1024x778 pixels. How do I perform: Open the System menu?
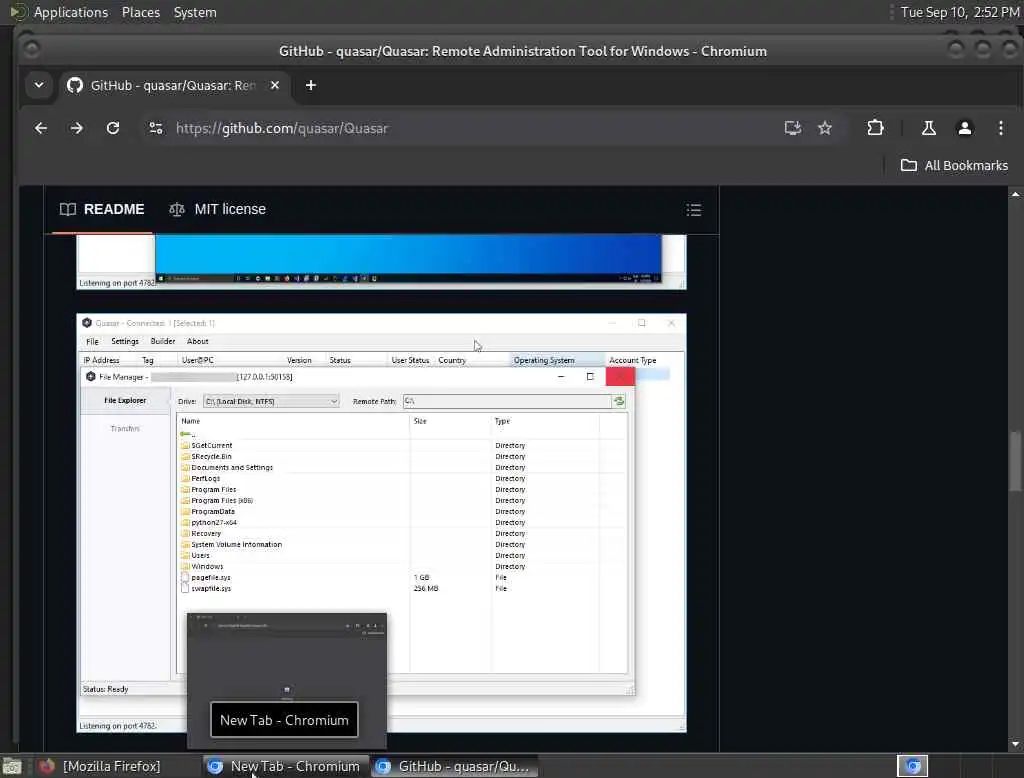coord(195,12)
